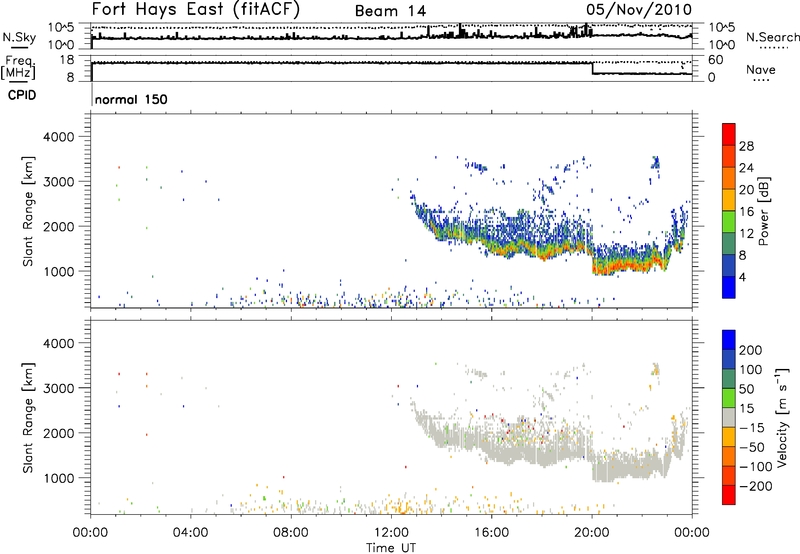Select the green velocity segment near 50

pyautogui.click(x=729, y=398)
